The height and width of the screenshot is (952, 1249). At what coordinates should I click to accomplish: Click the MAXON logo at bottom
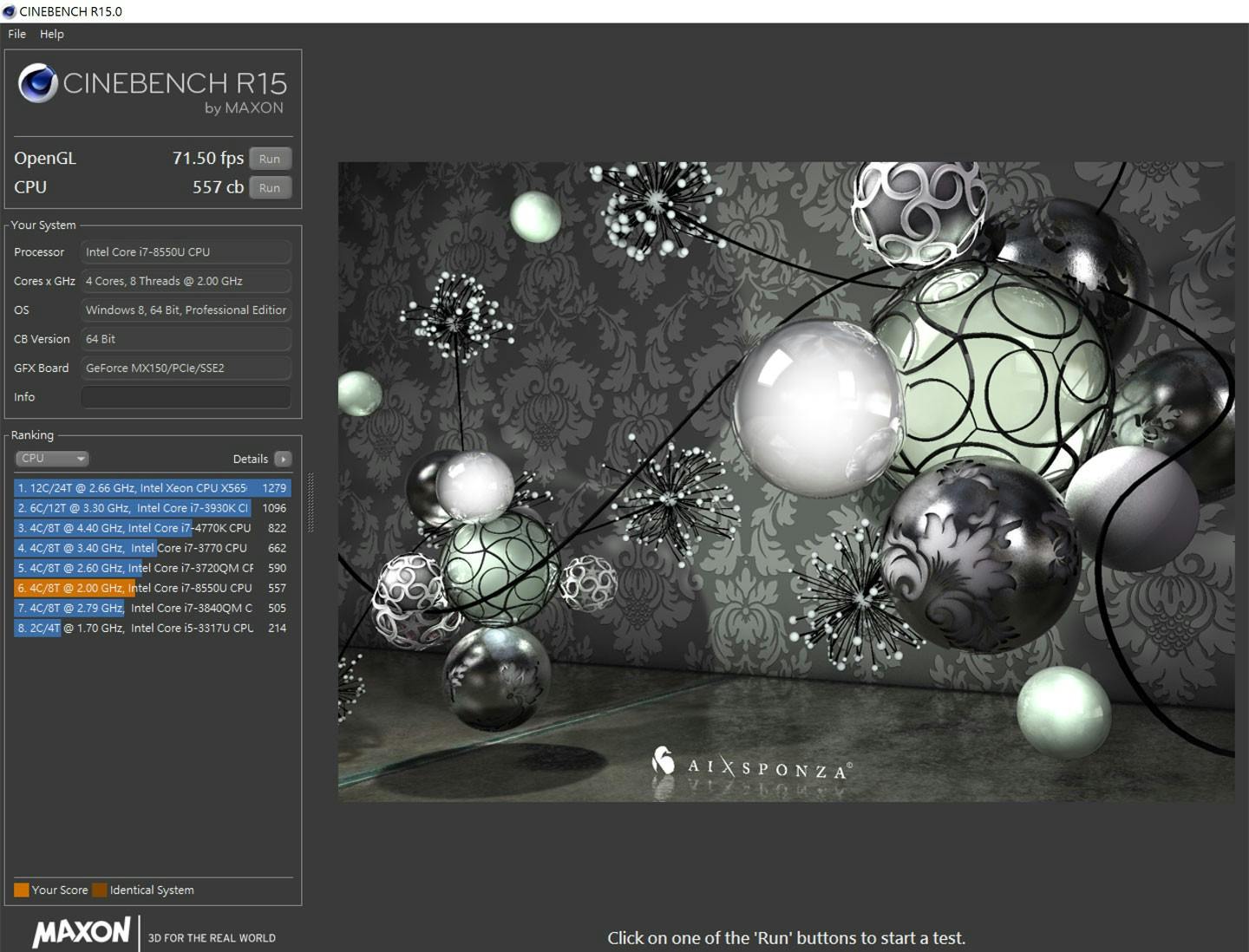tap(81, 932)
